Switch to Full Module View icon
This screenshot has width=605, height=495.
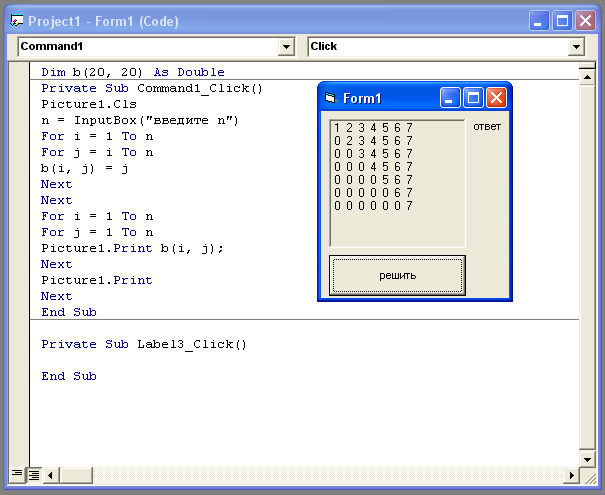coord(34,475)
